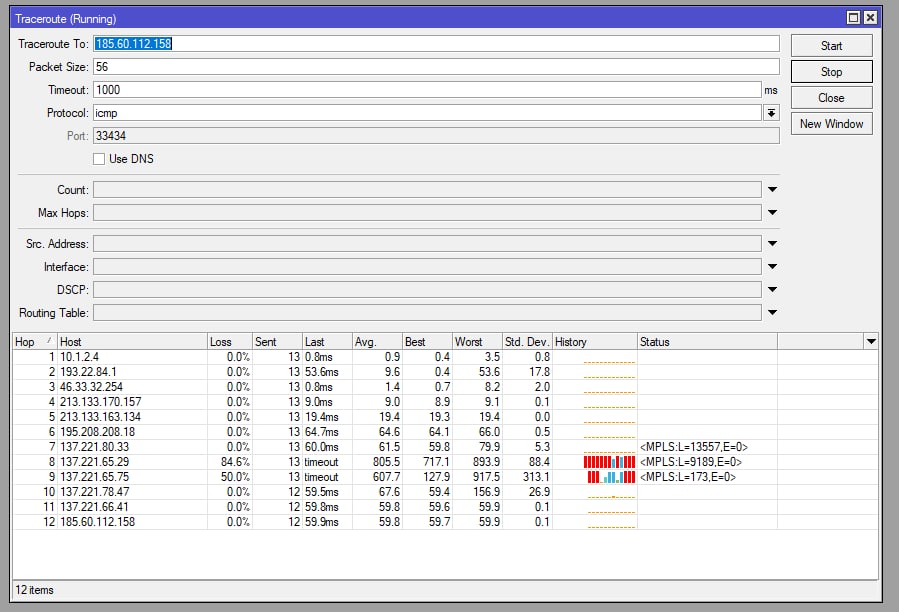Click the 12 items status bar text
899x612 pixels.
coord(34,590)
